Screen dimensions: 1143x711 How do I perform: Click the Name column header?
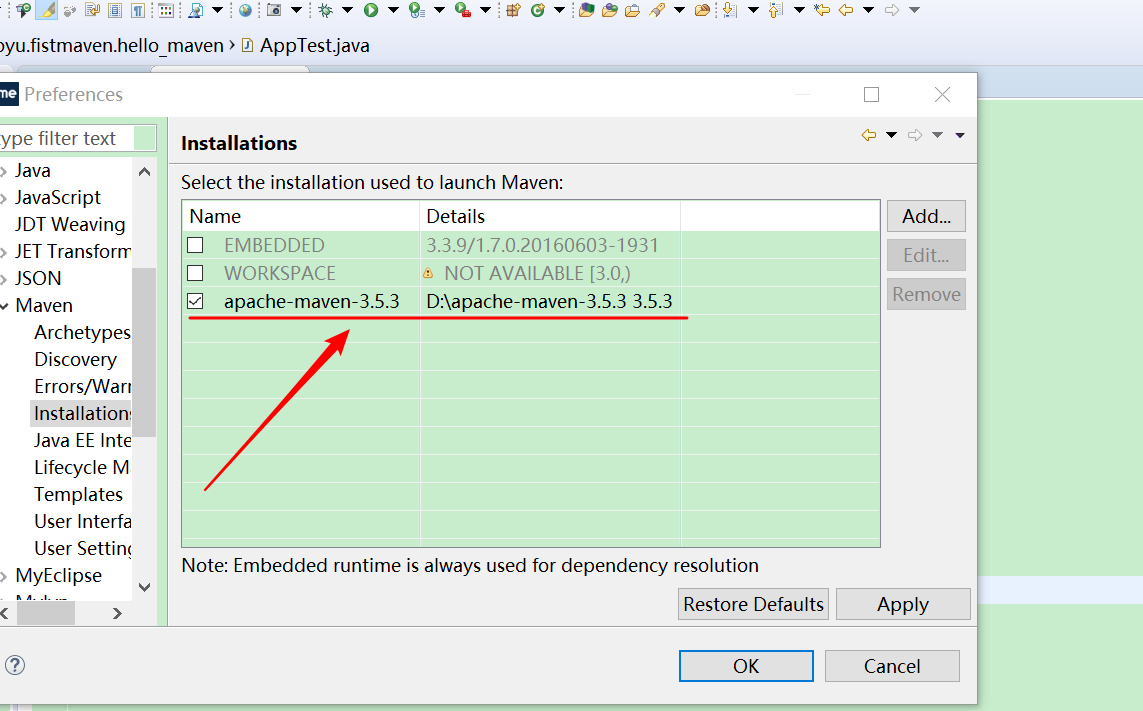point(301,216)
